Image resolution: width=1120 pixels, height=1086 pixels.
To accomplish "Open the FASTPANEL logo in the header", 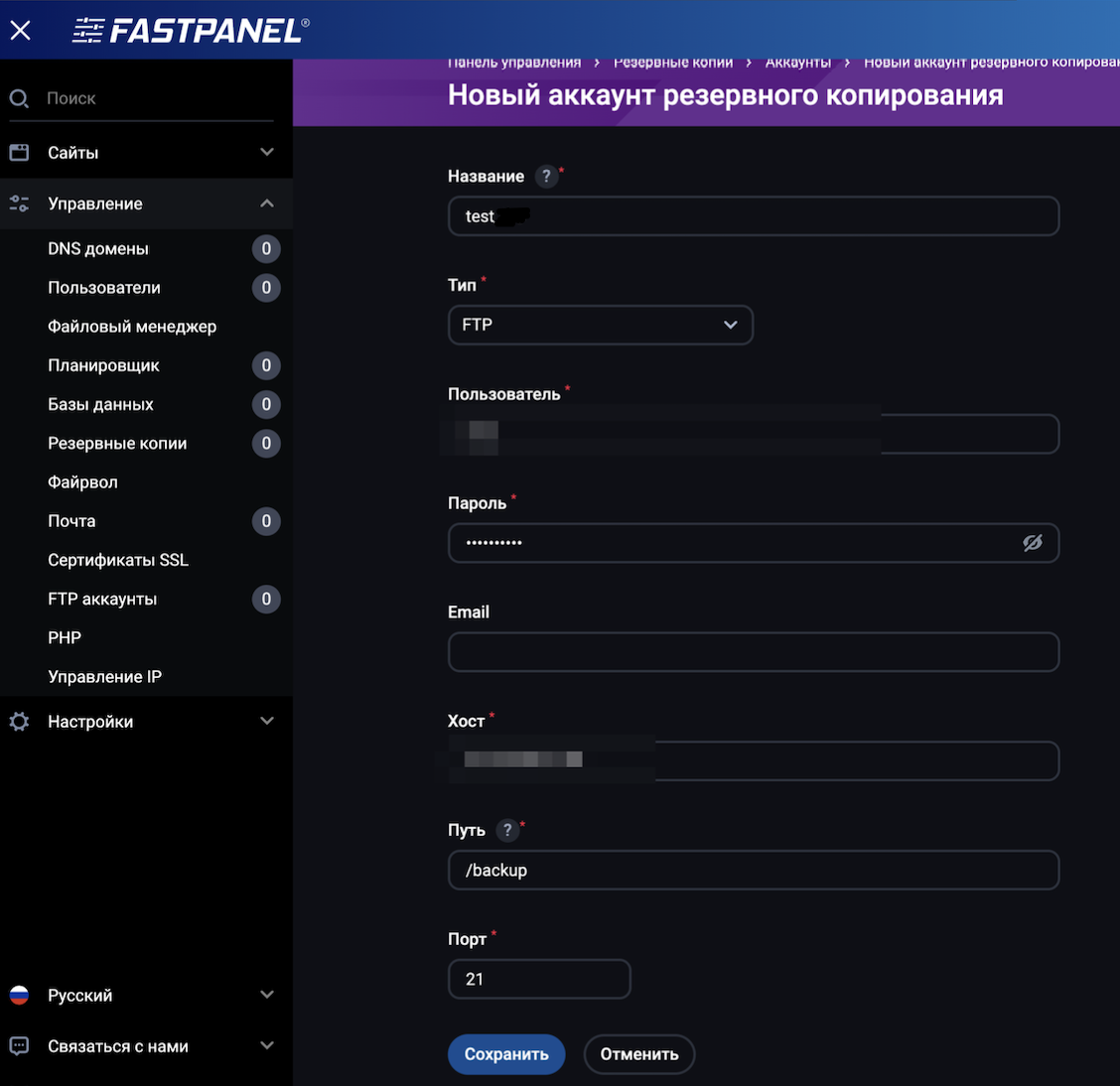I will (189, 30).
